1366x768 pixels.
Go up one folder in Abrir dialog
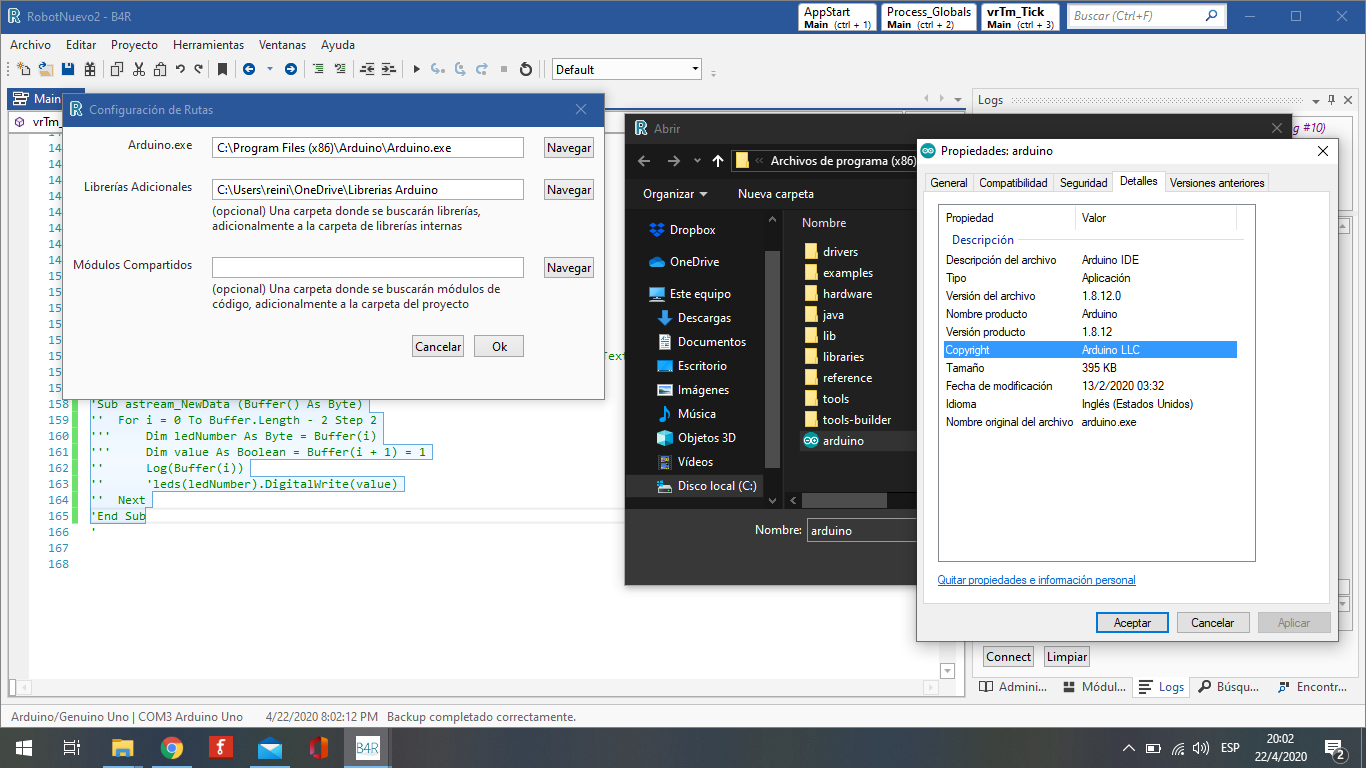point(718,161)
